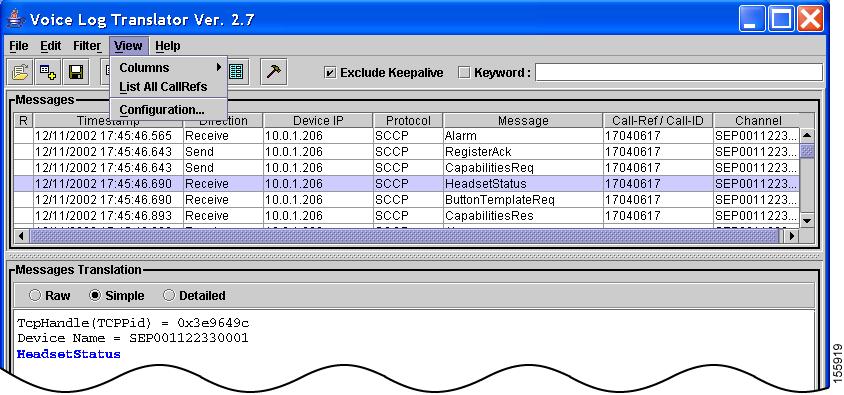
Task: Maximize the Voice Log Translator window
Action: pyautogui.click(x=780, y=19)
